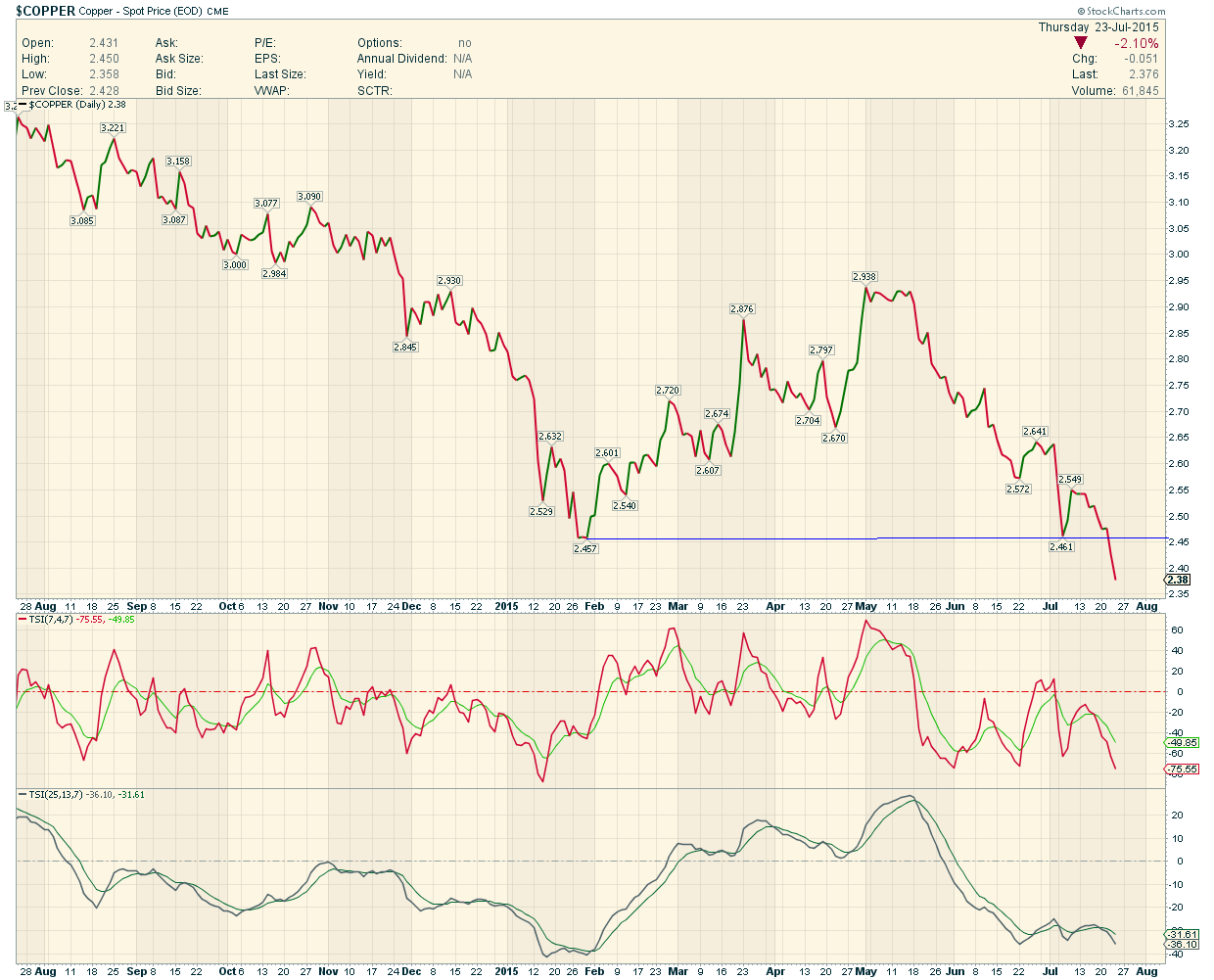
Task: Click the -75.55 TSI value tag
Action: (1183, 770)
